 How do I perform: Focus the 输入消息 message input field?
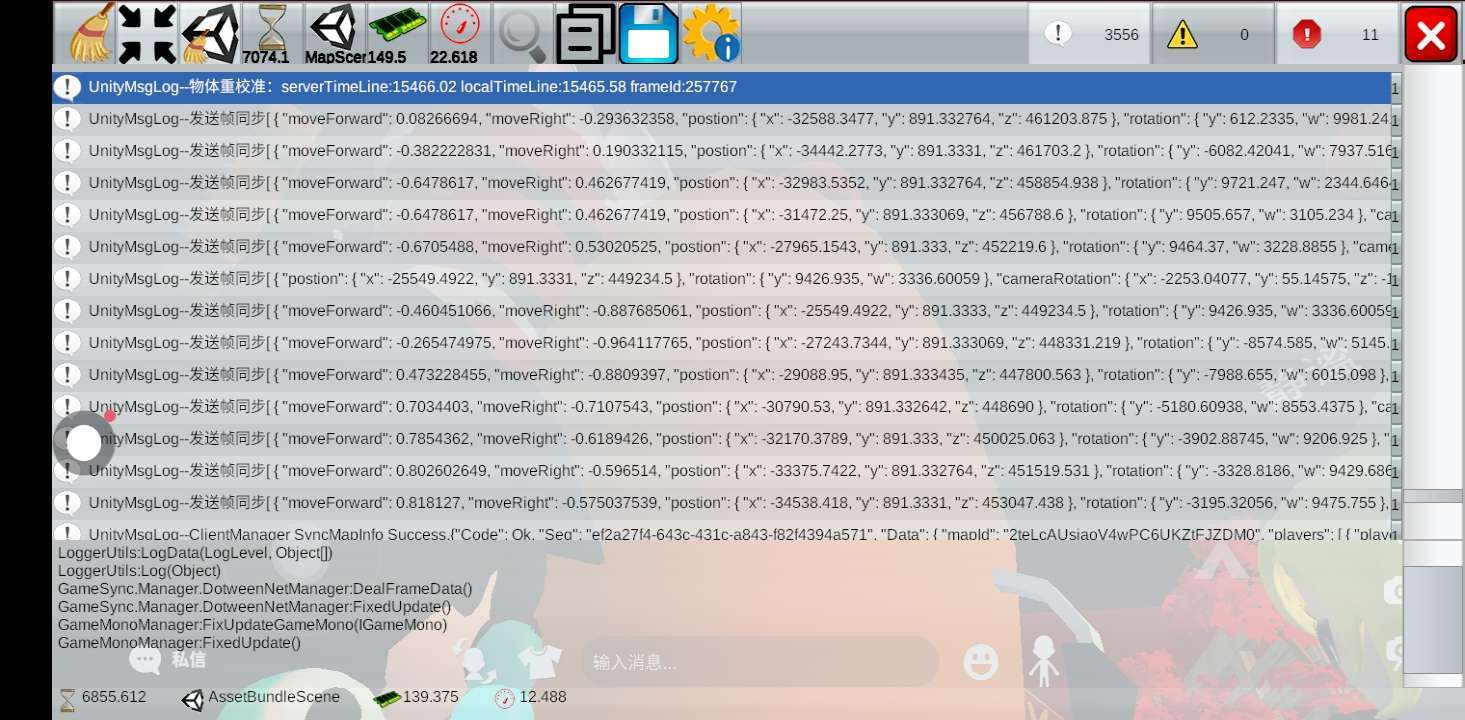click(760, 662)
